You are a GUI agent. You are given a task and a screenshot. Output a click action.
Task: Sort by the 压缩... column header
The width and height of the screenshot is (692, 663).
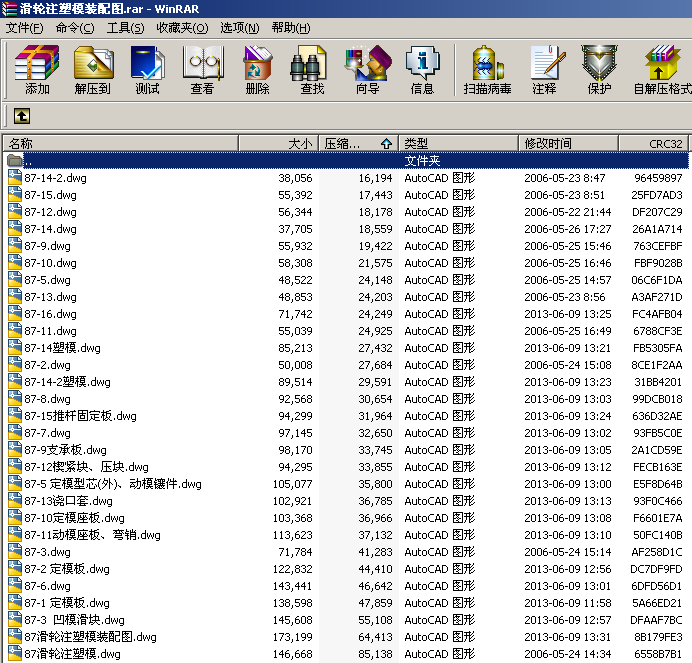coord(358,143)
